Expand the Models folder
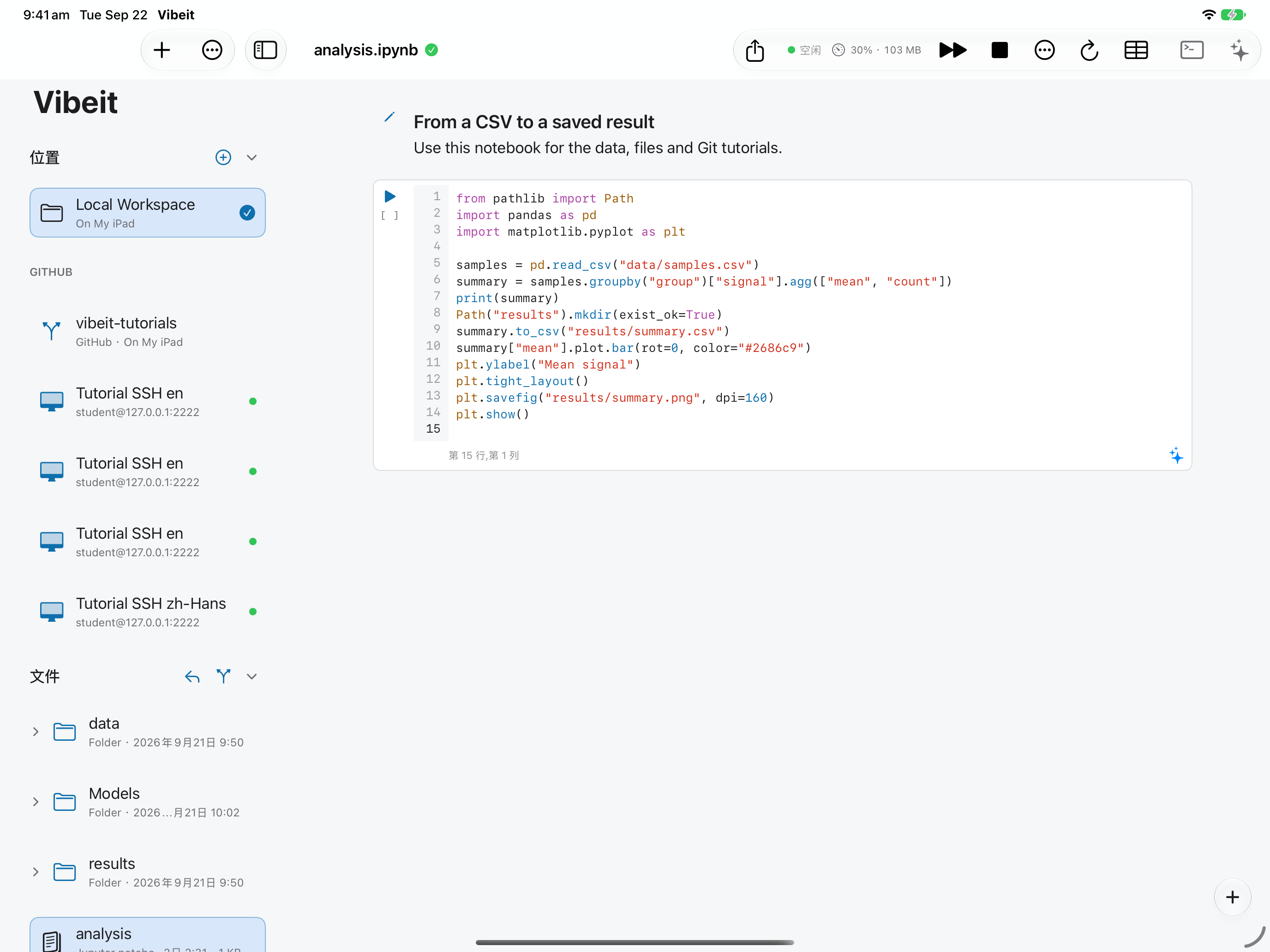The image size is (1270, 952). pyautogui.click(x=36, y=802)
